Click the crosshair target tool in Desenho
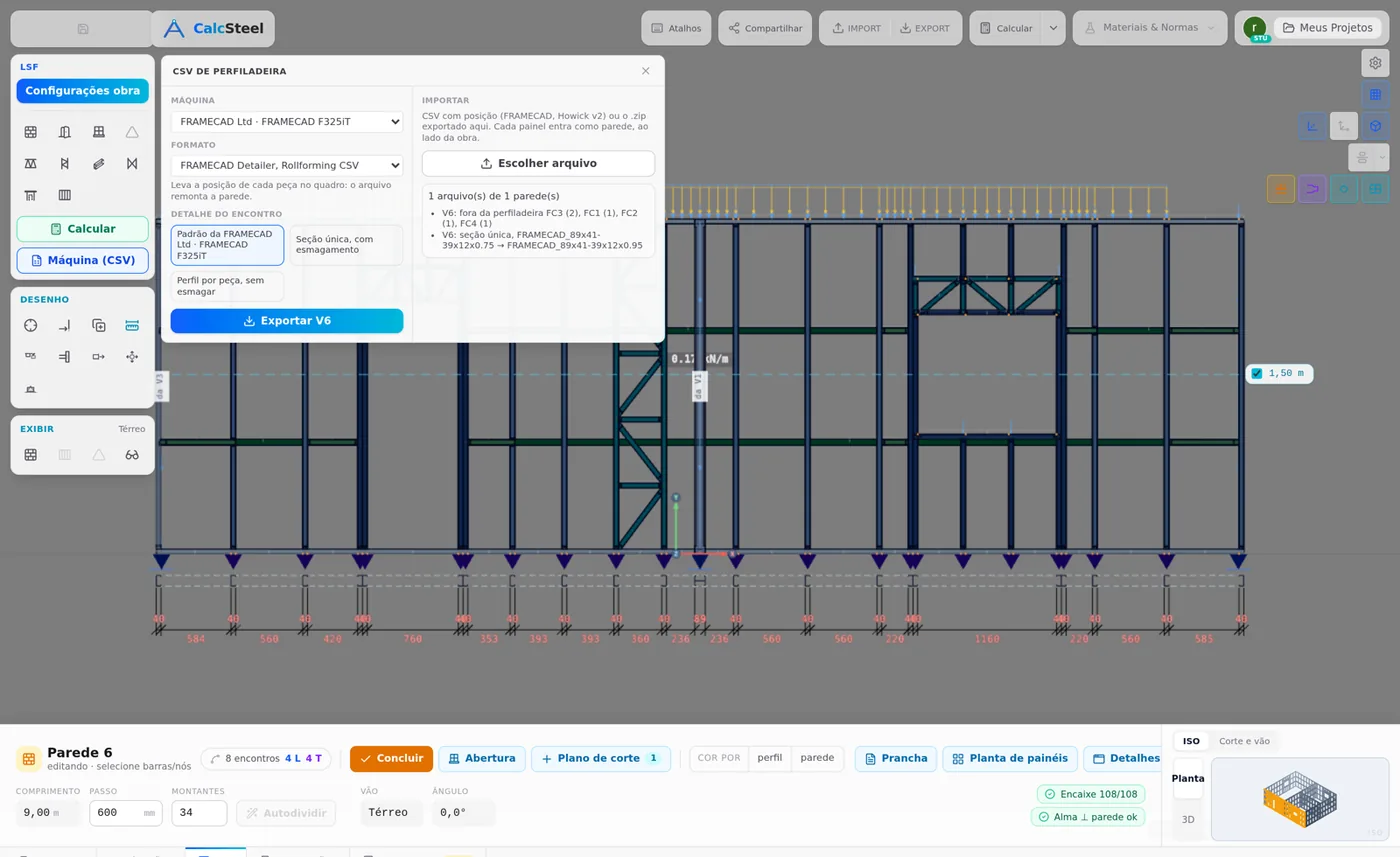 point(31,325)
